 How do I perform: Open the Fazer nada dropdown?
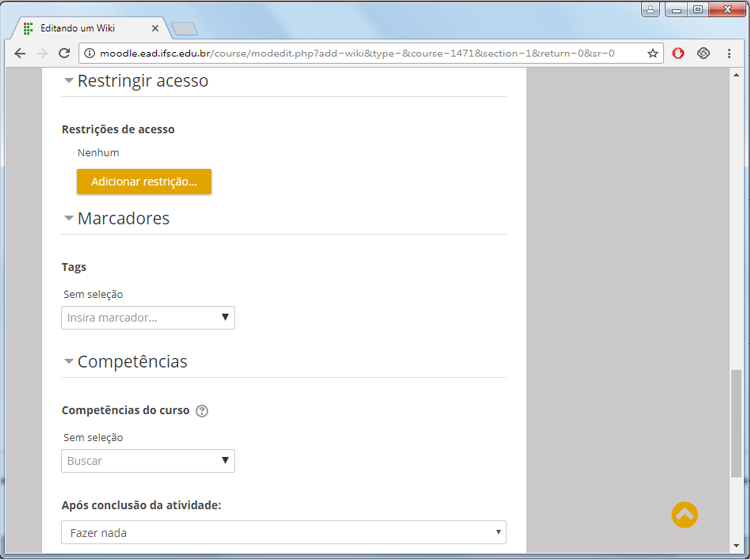(x=283, y=533)
